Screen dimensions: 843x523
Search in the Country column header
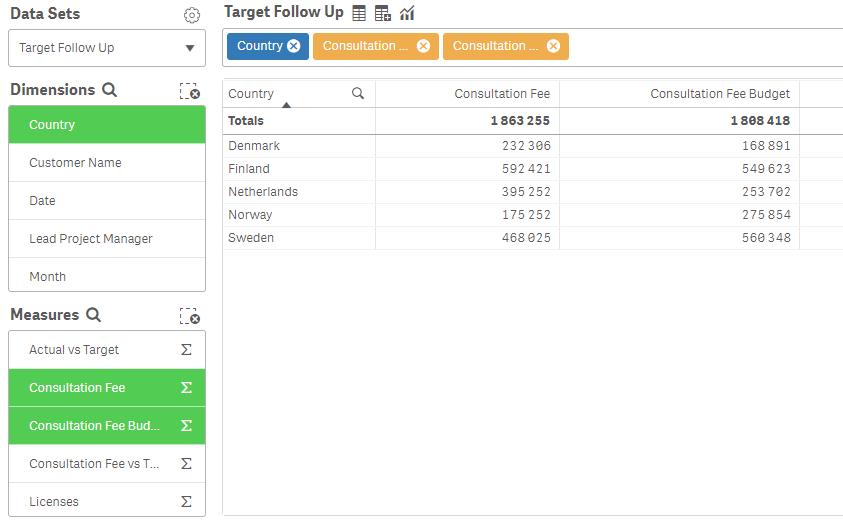(358, 94)
